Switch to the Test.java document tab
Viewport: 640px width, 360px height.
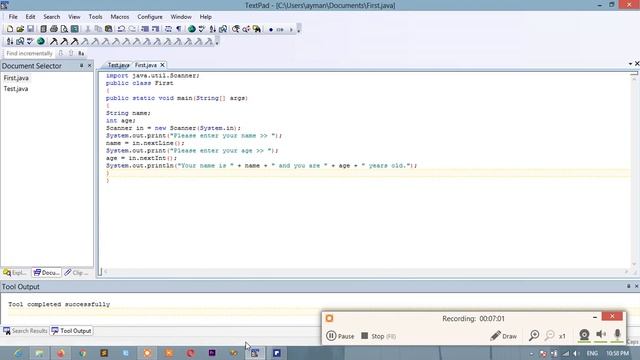click(x=118, y=65)
